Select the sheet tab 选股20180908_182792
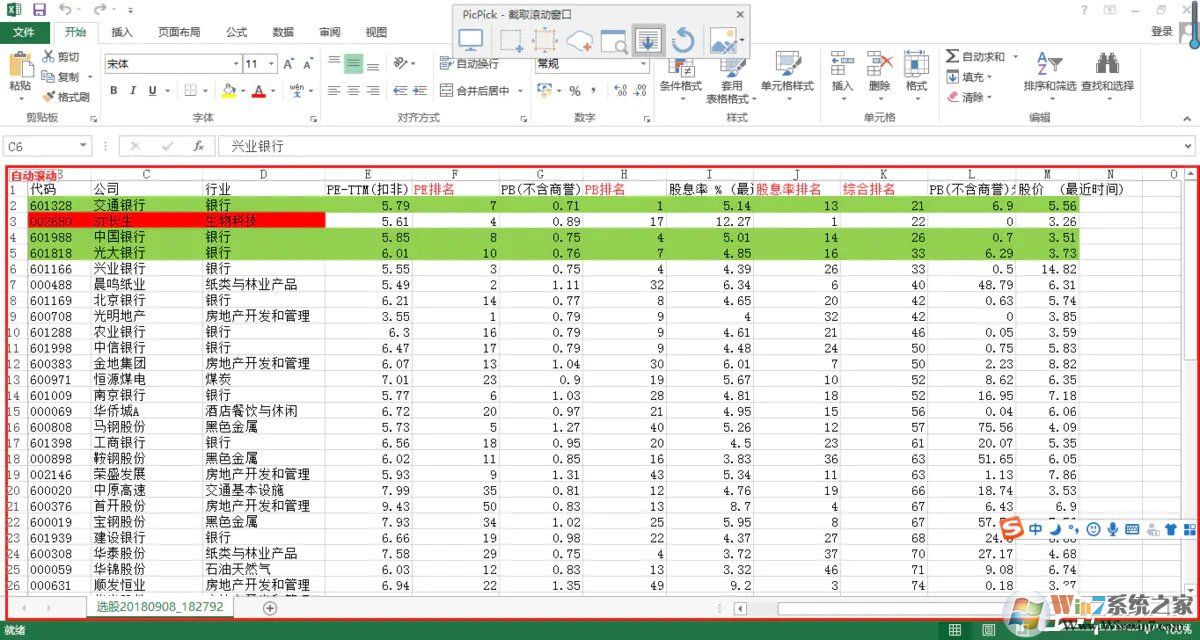Screen dimensions: 1200x640 [160, 605]
